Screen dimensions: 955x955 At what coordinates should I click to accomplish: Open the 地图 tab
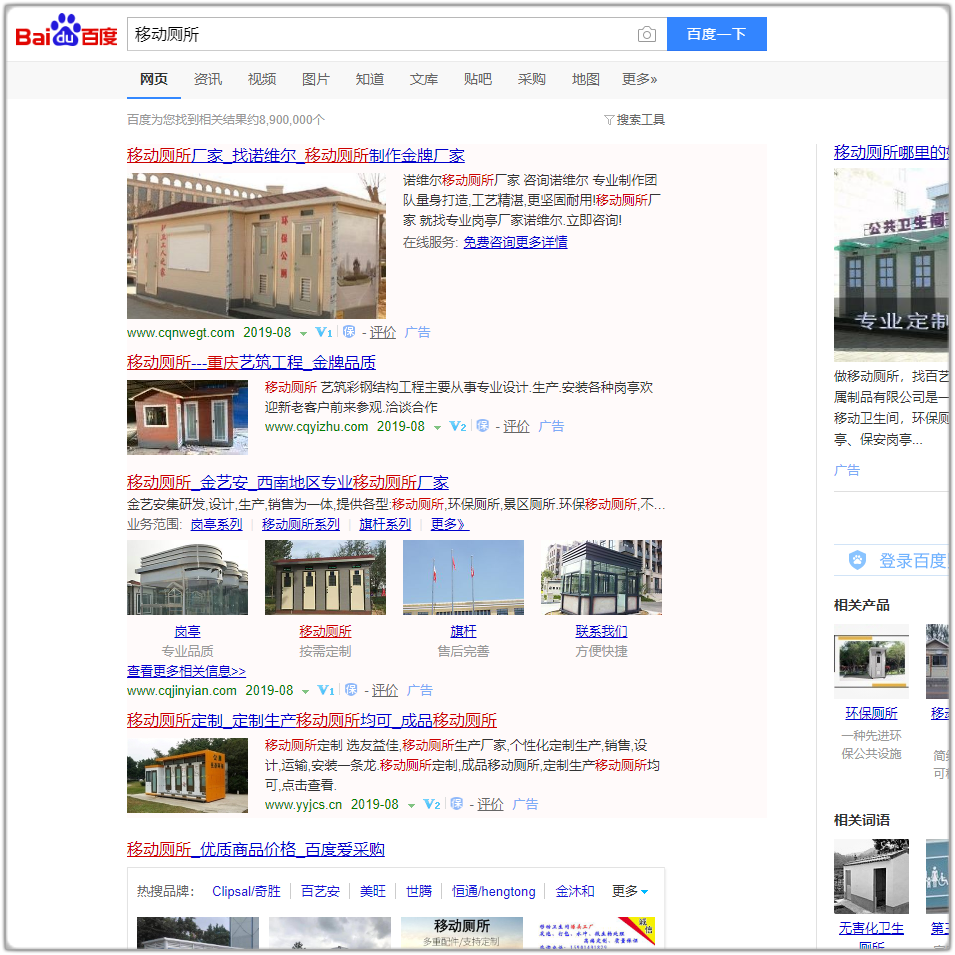[586, 79]
